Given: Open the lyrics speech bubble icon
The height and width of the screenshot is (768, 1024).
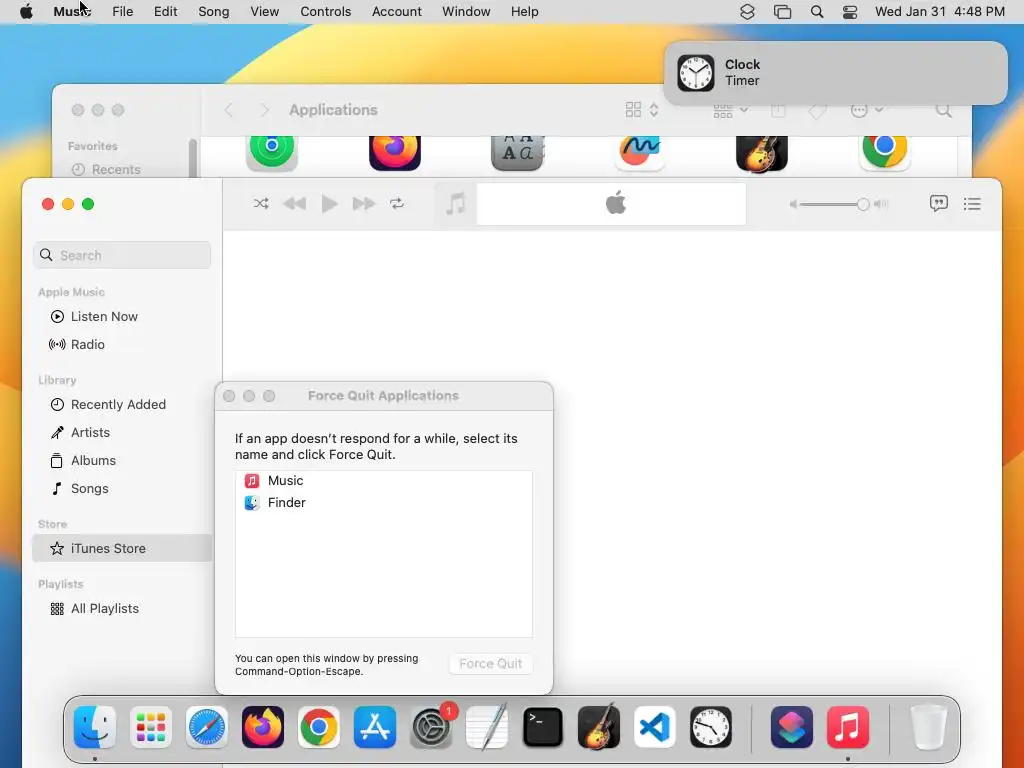Looking at the screenshot, I should pos(938,204).
